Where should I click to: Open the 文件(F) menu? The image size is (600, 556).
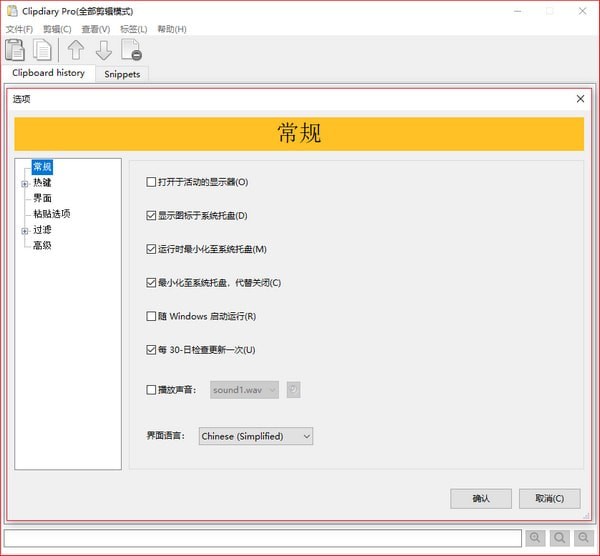(19, 29)
